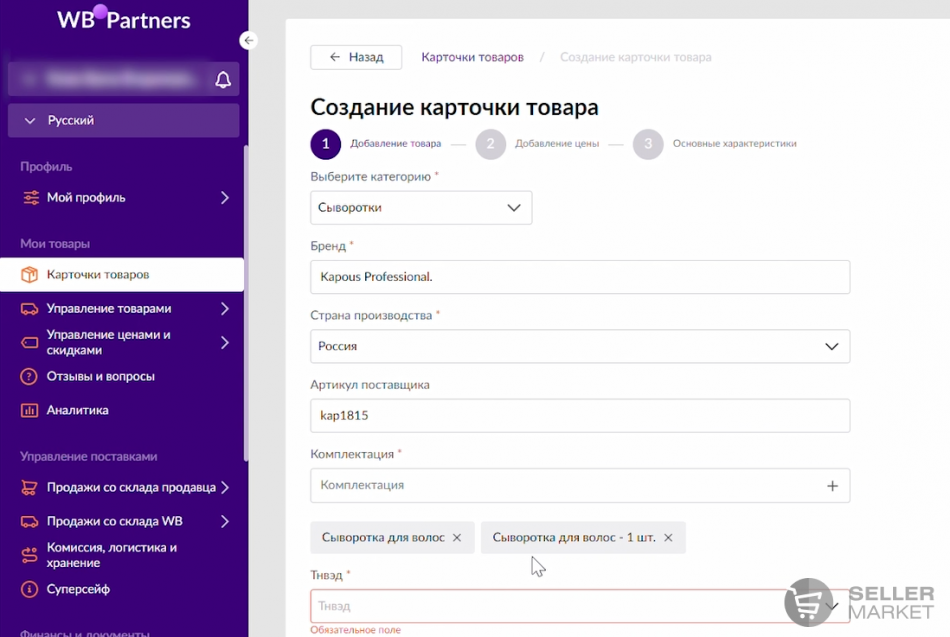Remove the 'Сыворотка для волос' tag
950x637 pixels.
click(457, 538)
